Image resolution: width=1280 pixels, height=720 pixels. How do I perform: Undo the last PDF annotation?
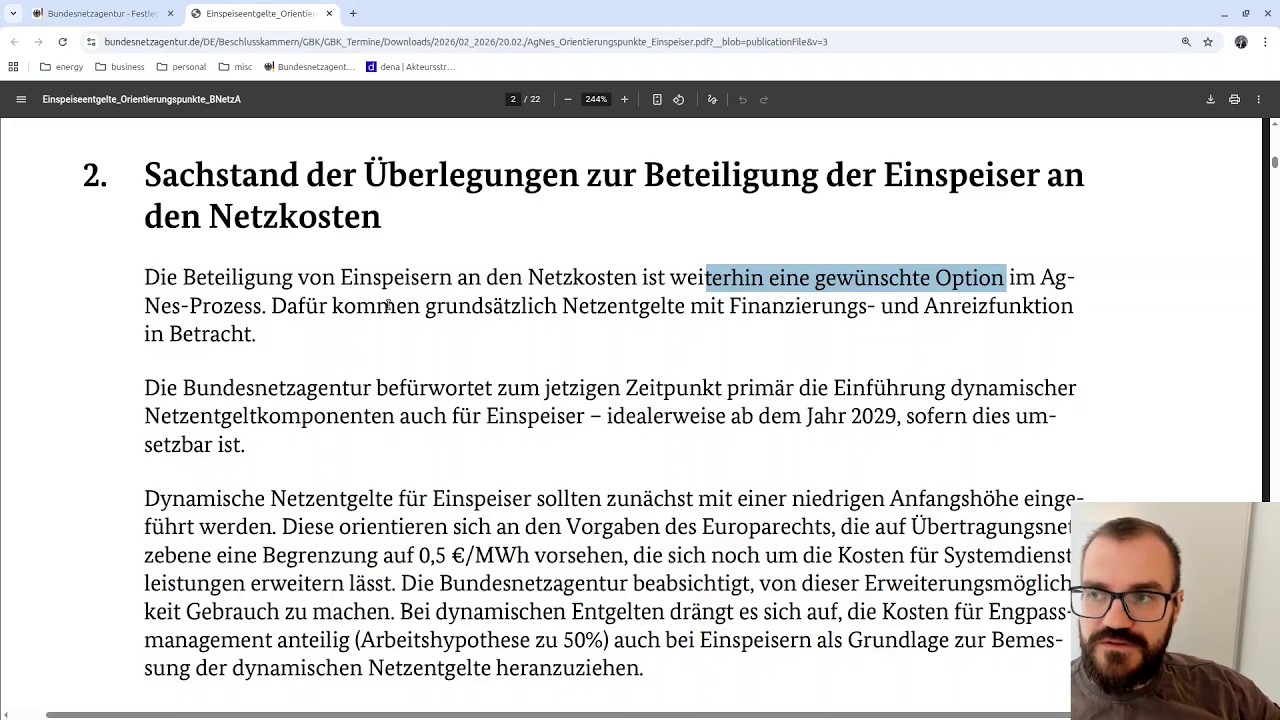742,99
